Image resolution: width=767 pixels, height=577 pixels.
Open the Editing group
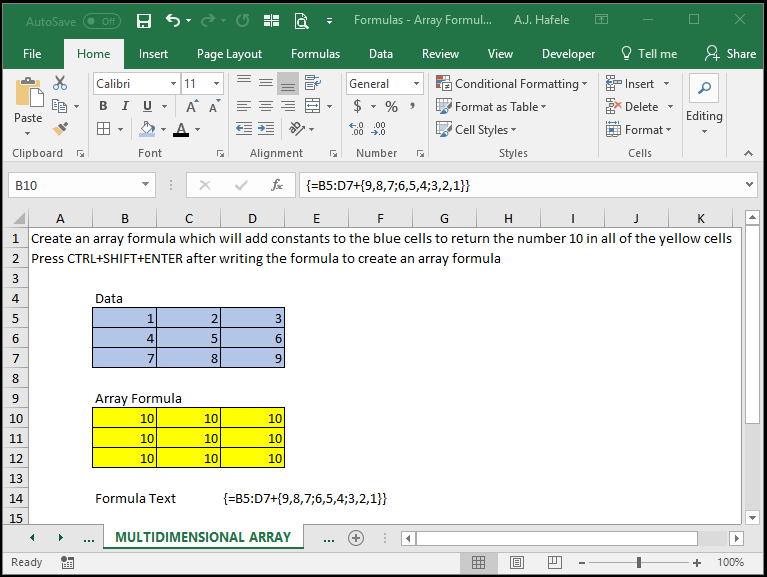[704, 105]
